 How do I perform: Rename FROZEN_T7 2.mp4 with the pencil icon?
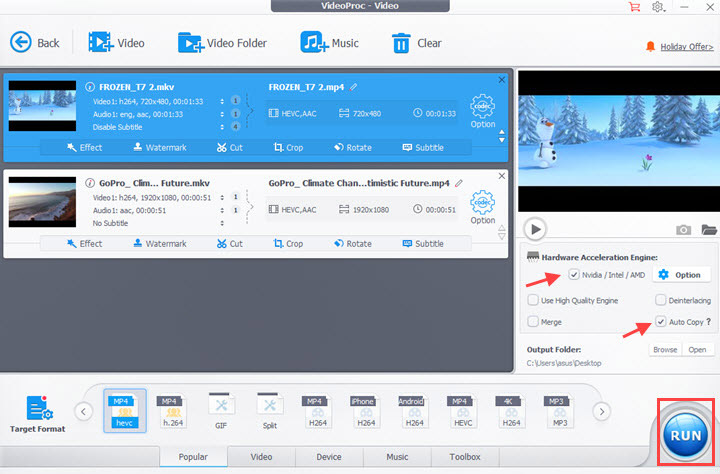[x=354, y=87]
